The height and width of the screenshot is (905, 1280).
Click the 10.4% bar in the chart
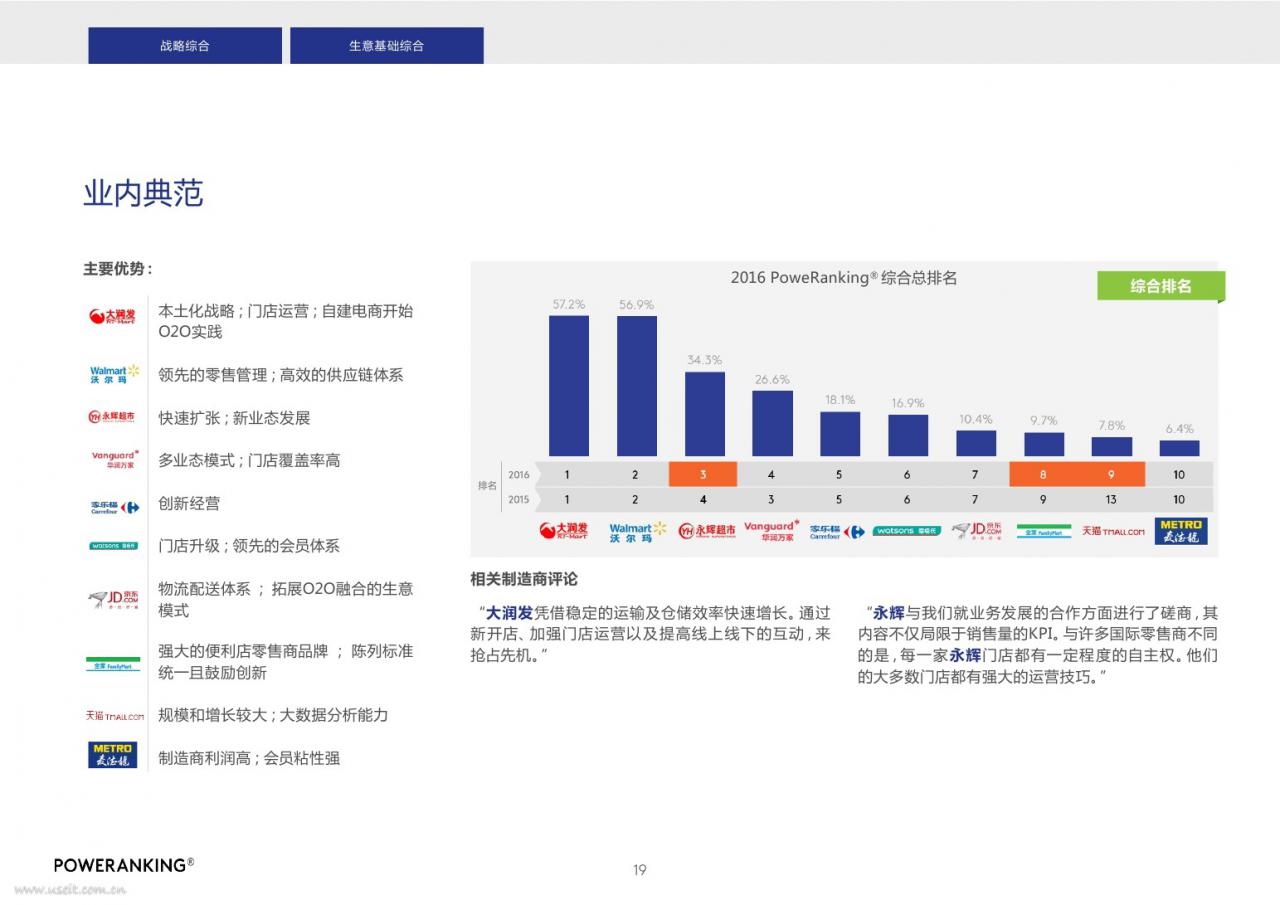tap(976, 444)
